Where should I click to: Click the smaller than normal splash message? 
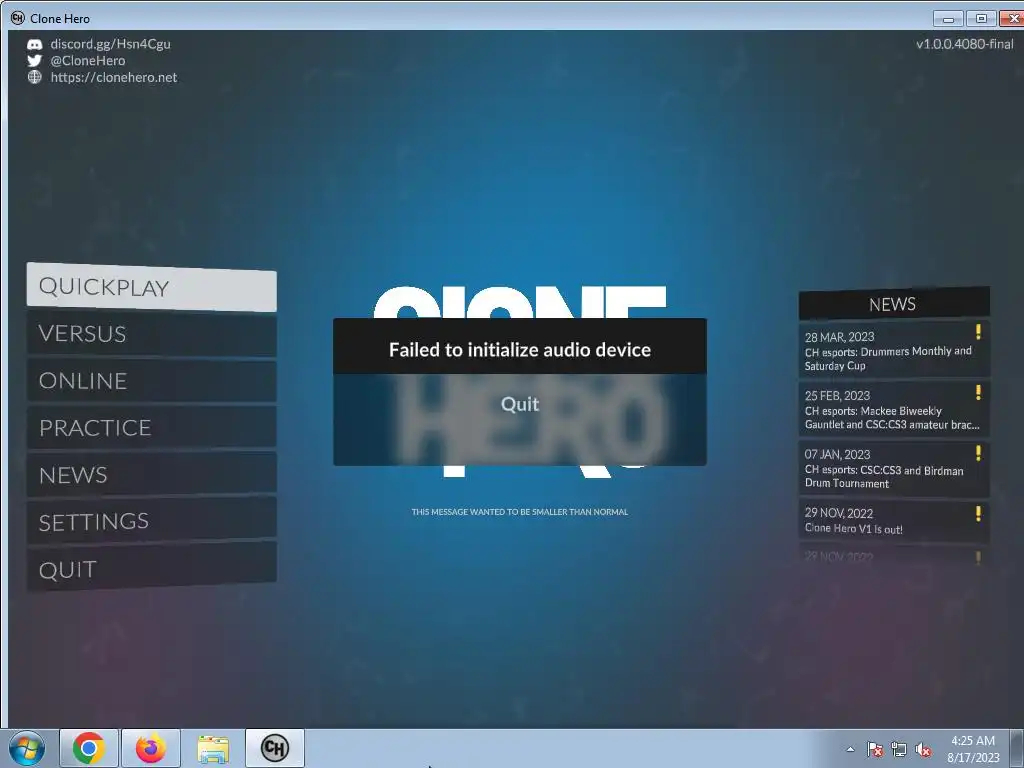[x=520, y=512]
